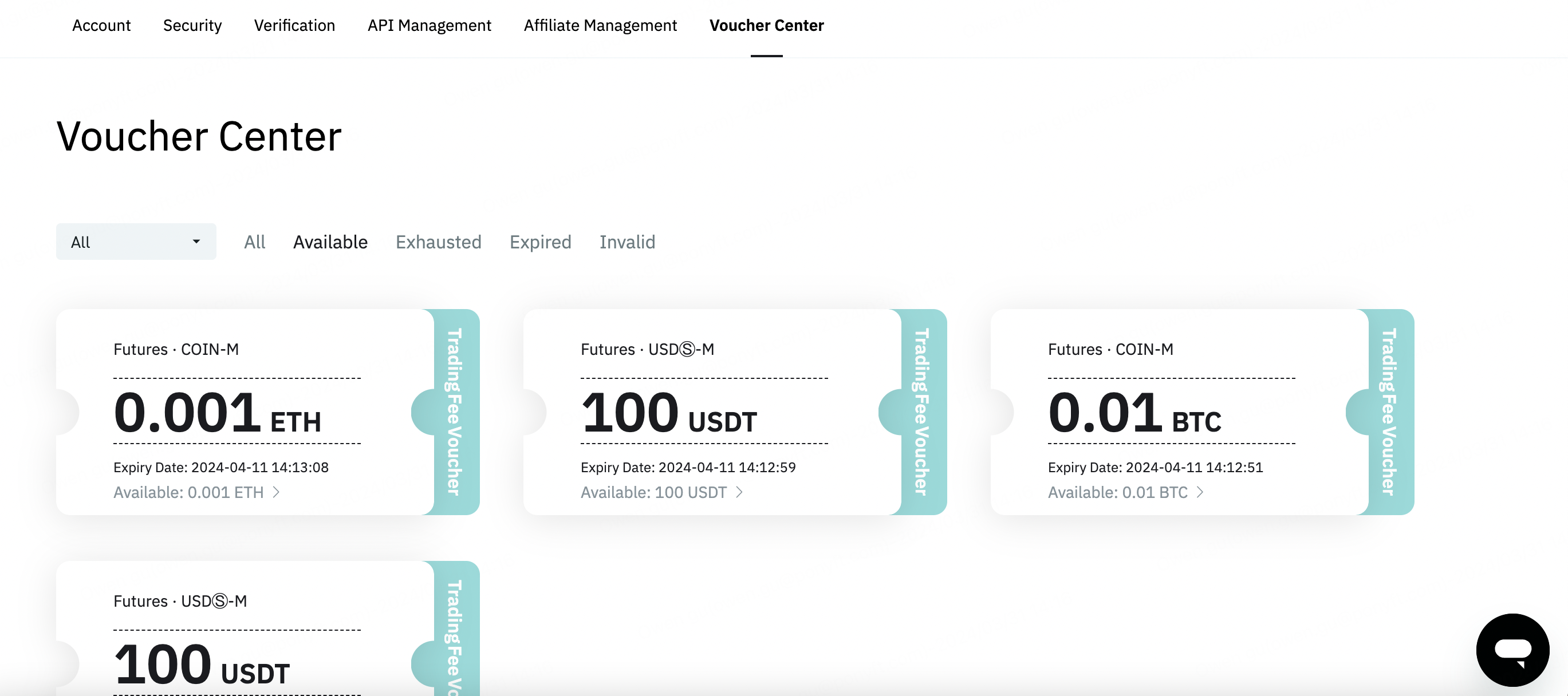Go to the Account tab
Screen dimensions: 1568x696
101,25
